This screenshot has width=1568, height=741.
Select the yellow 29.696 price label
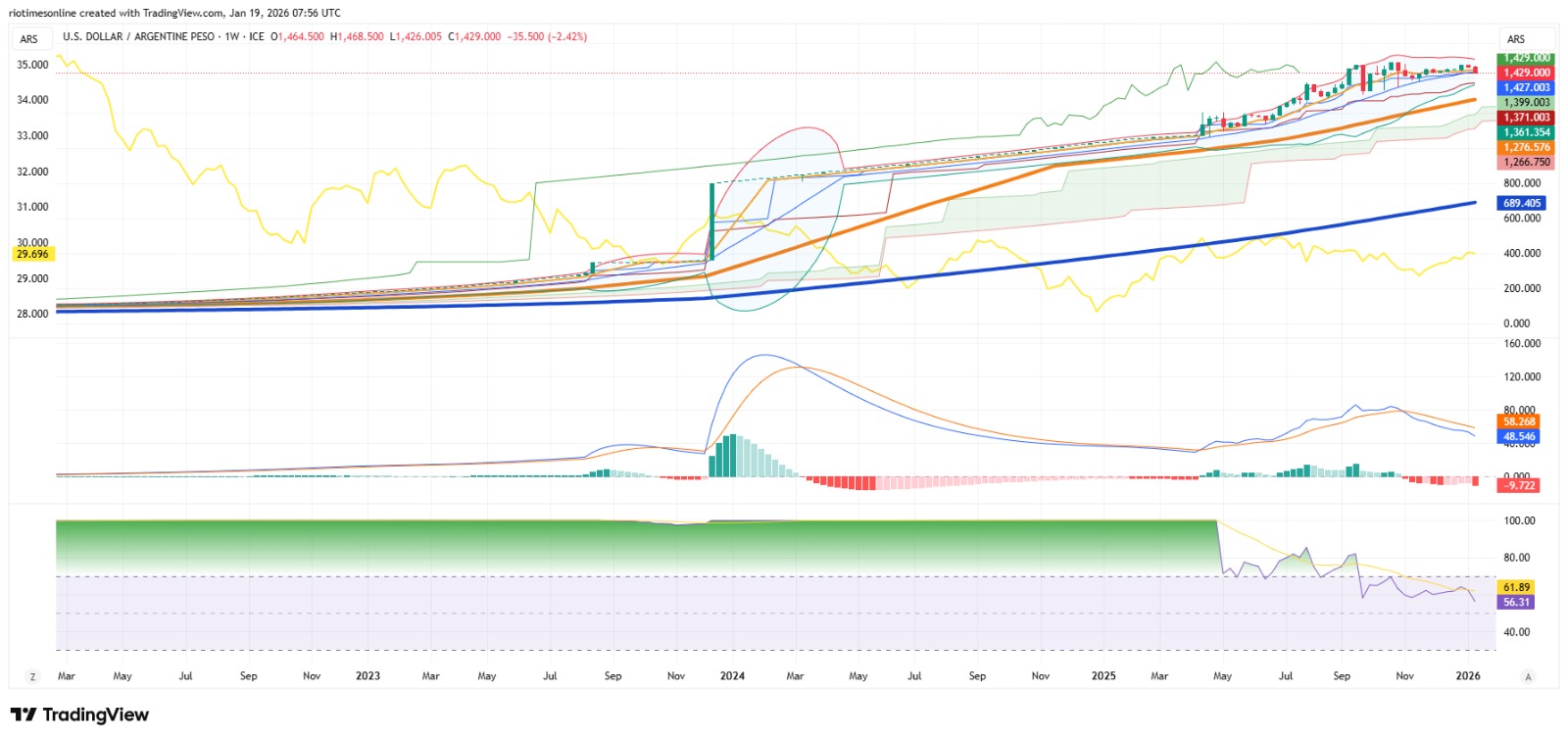coord(32,254)
